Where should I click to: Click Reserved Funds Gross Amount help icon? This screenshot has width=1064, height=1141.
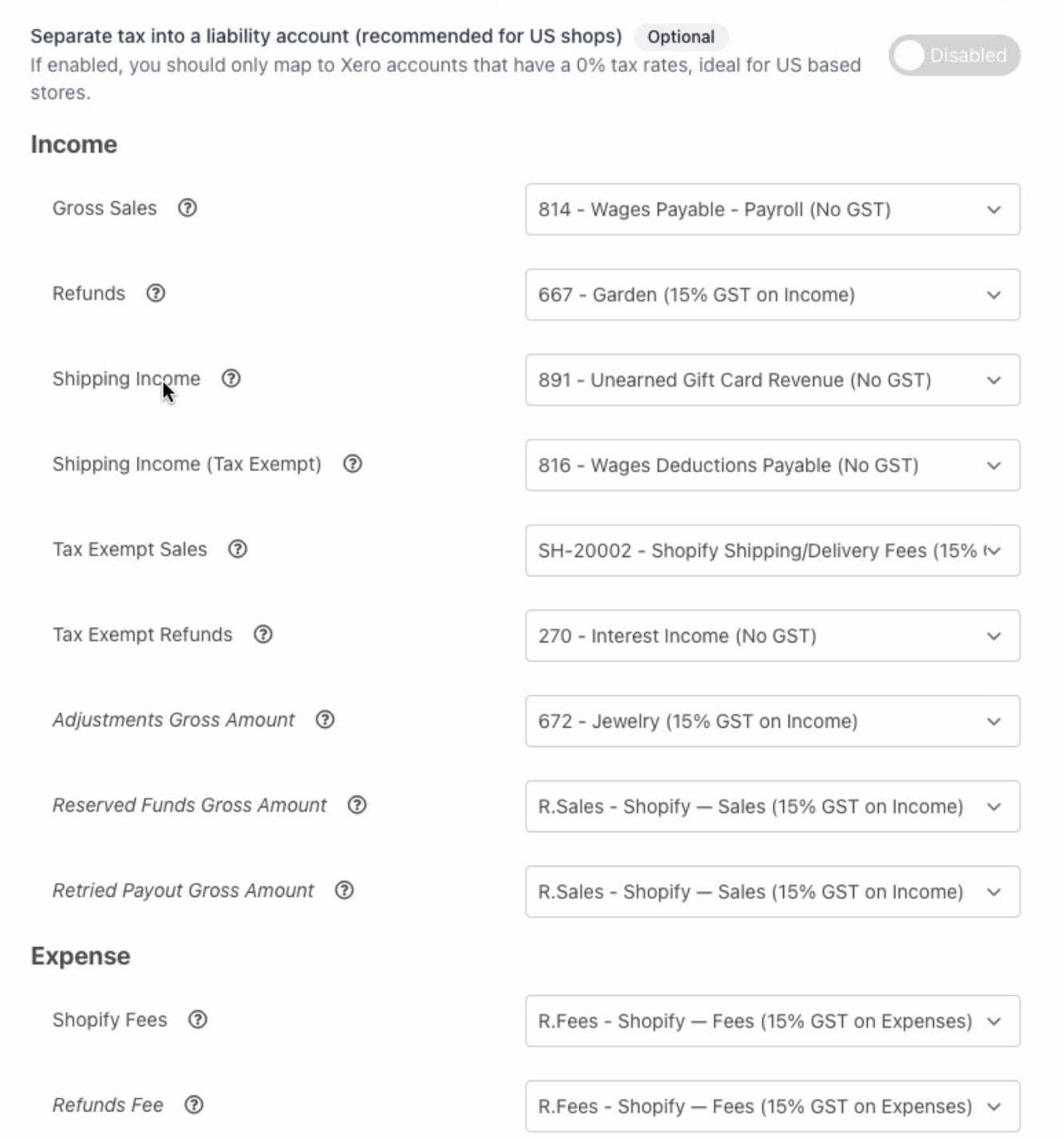tap(357, 805)
